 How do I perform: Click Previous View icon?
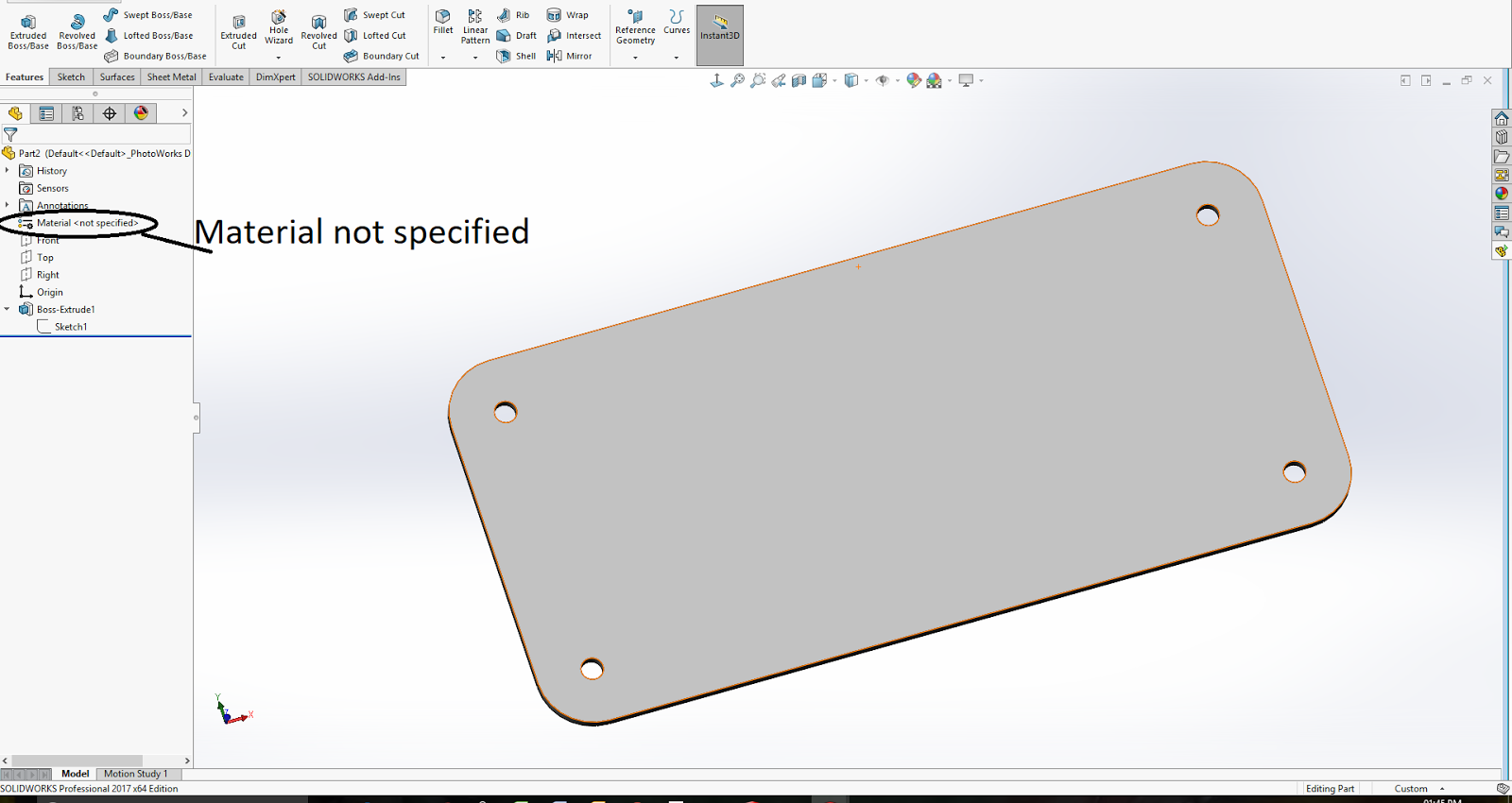click(x=779, y=80)
